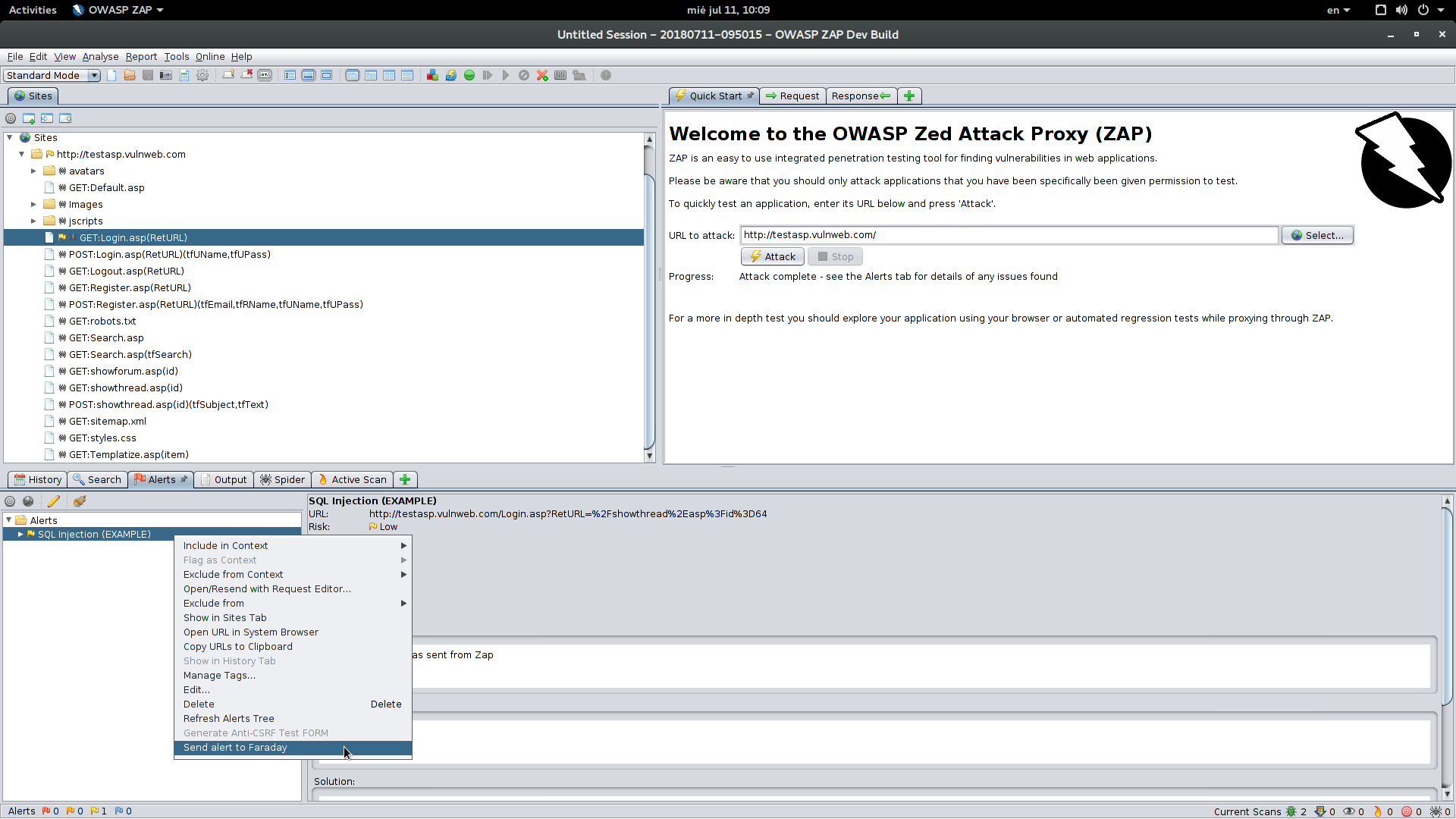Click the Import Context icon in Sites panel

[x=47, y=118]
